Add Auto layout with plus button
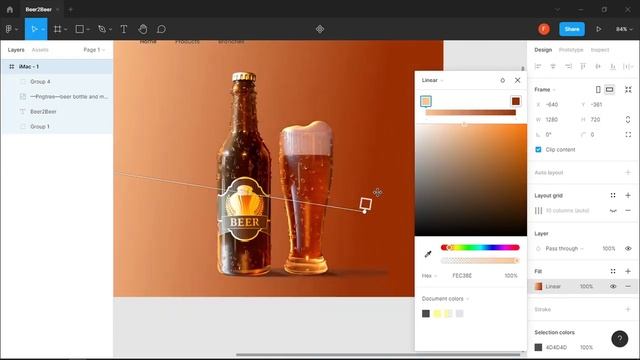Viewport: 640px width, 360px height. tap(628, 173)
